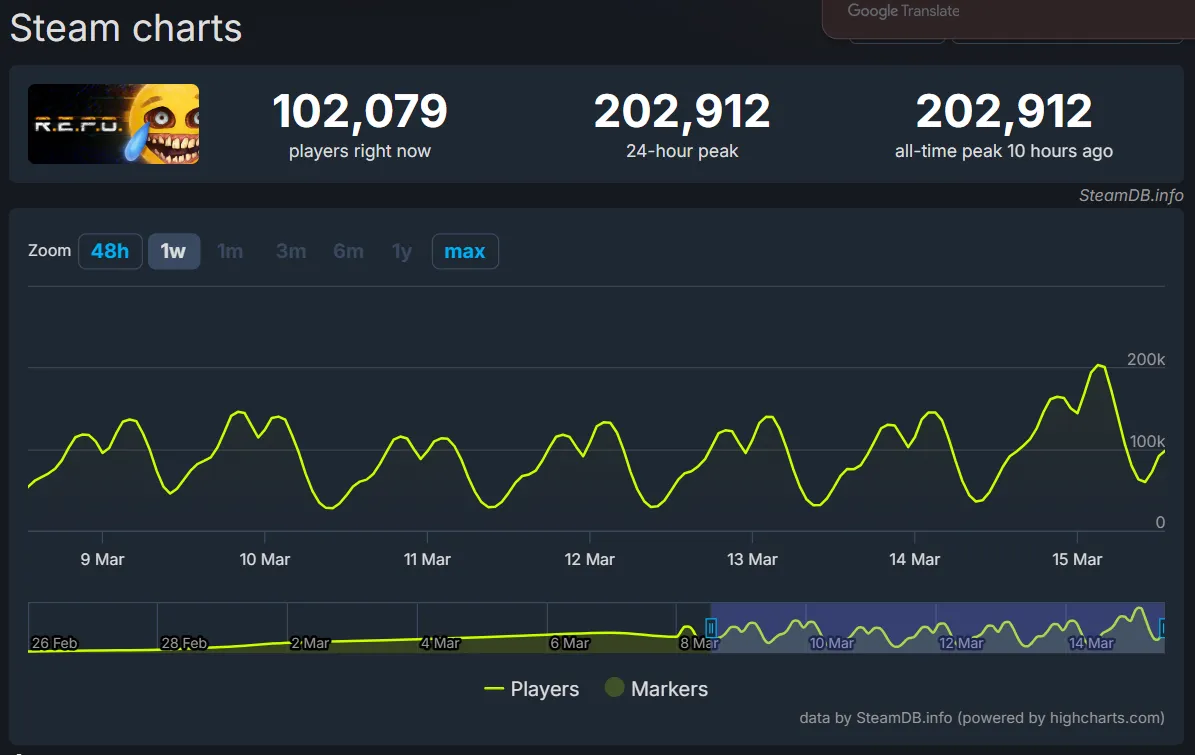1195x755 pixels.
Task: Click the Google Translate popup header
Action: (x=903, y=11)
